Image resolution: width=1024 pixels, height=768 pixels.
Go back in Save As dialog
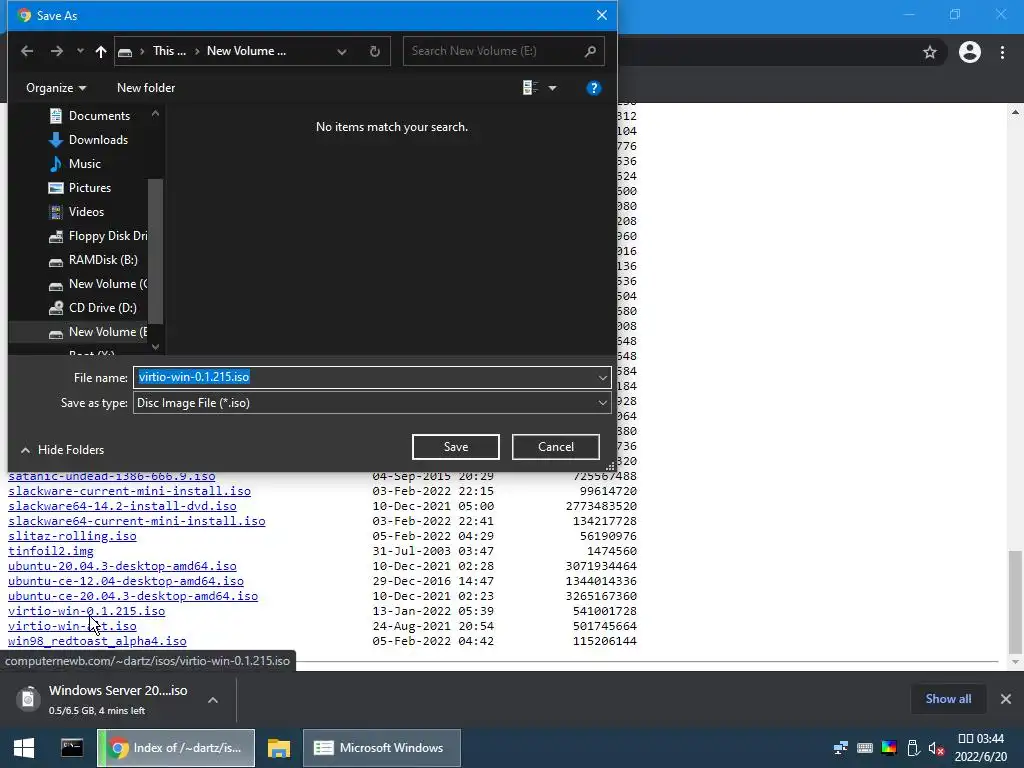[27, 51]
